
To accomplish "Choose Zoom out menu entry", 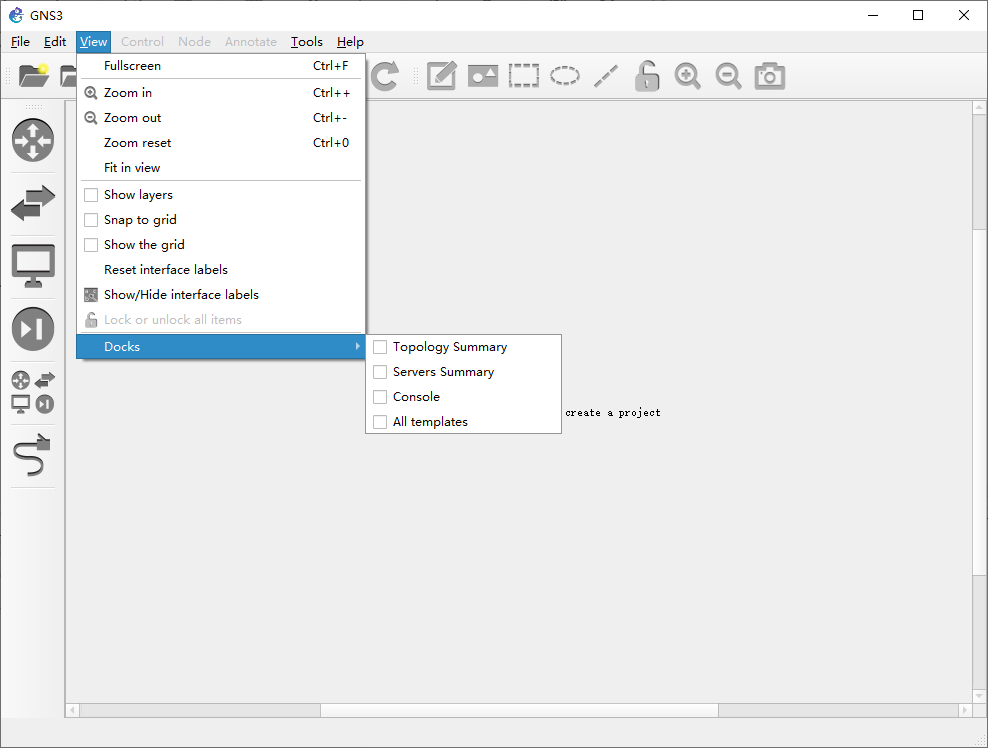I will (221, 118).
